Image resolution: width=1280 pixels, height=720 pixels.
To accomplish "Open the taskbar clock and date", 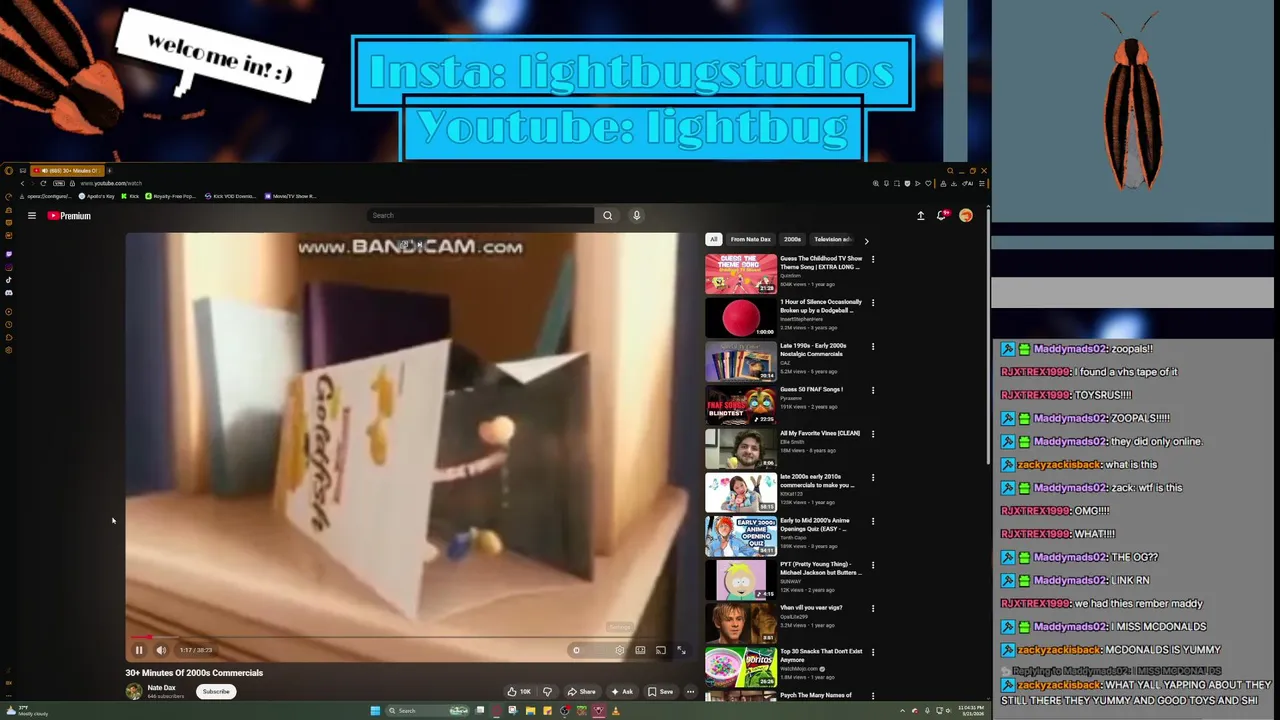I will point(969,711).
